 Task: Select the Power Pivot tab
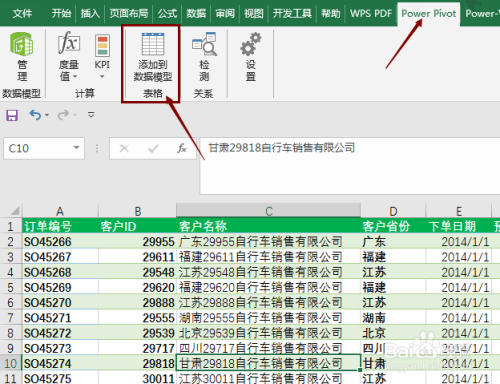coord(429,14)
